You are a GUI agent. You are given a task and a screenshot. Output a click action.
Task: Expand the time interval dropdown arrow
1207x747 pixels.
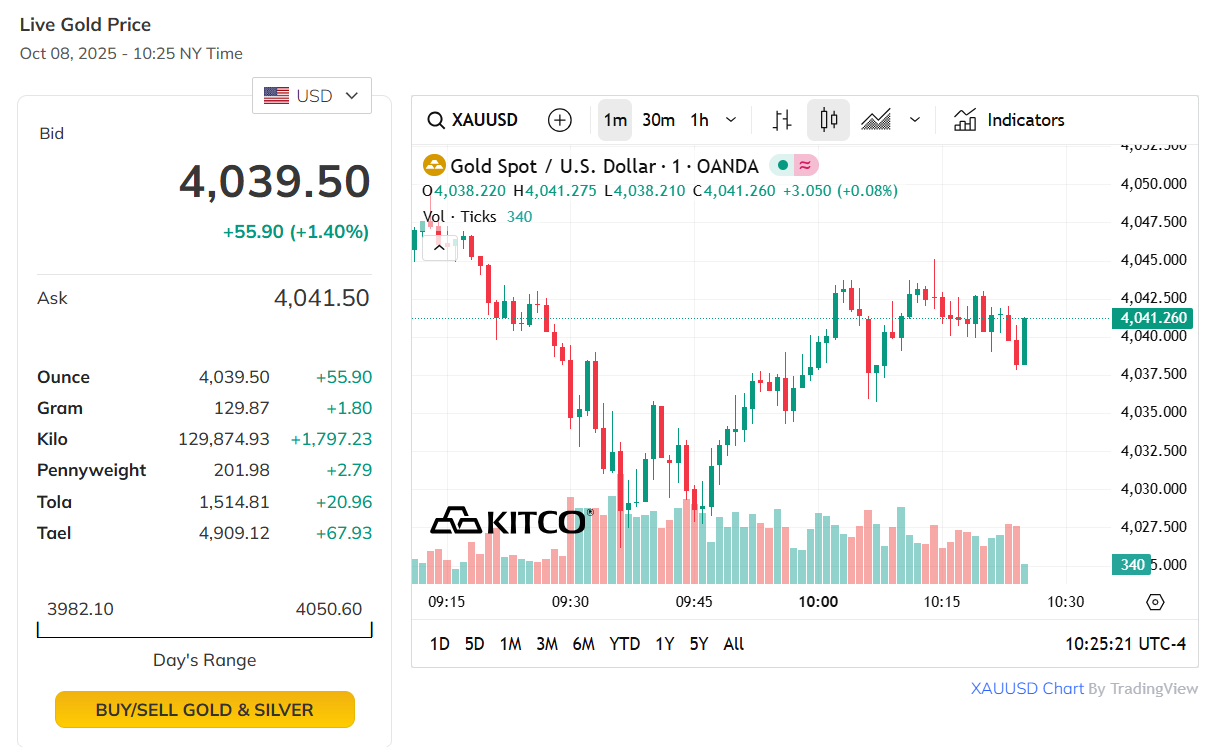(731, 120)
